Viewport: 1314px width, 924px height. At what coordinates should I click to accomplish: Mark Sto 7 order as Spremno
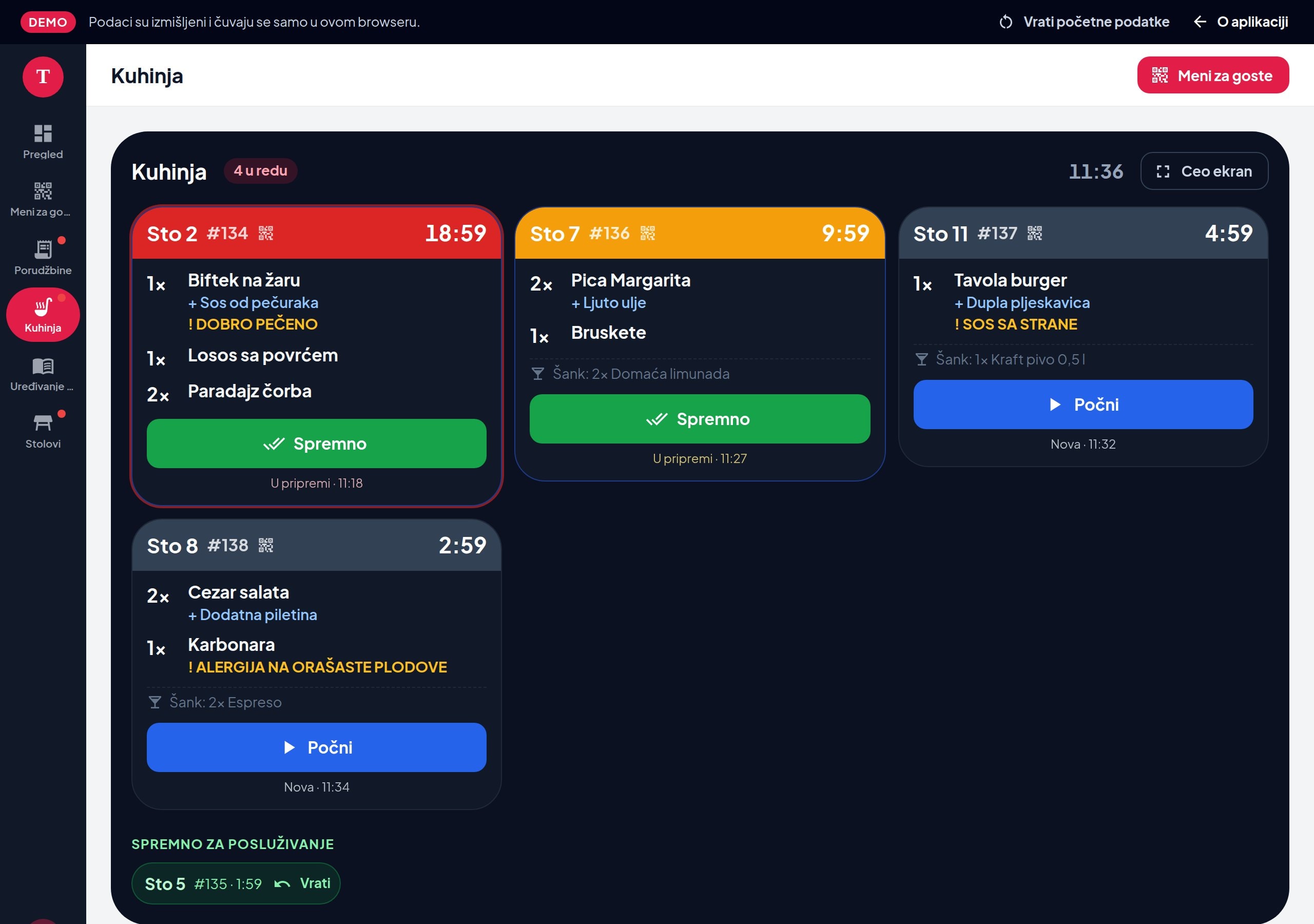click(x=700, y=419)
